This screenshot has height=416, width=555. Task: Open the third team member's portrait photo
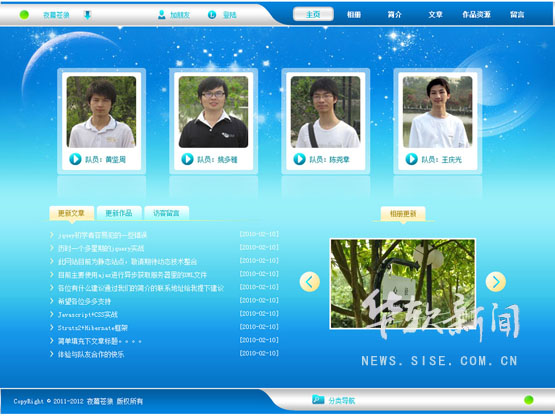tap(325, 112)
